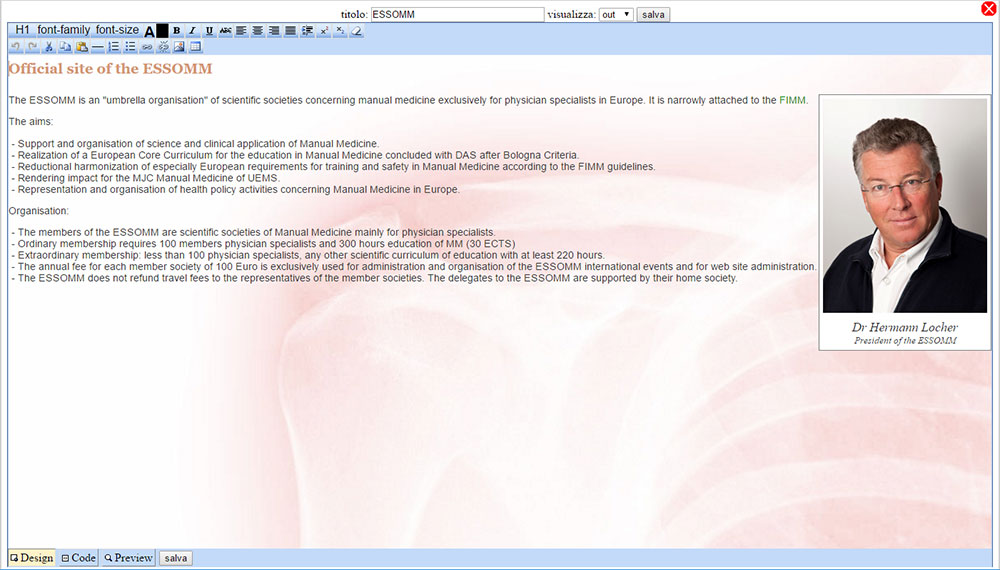This screenshot has height=570, width=1000.
Task: Center align the text
Action: coord(258,31)
